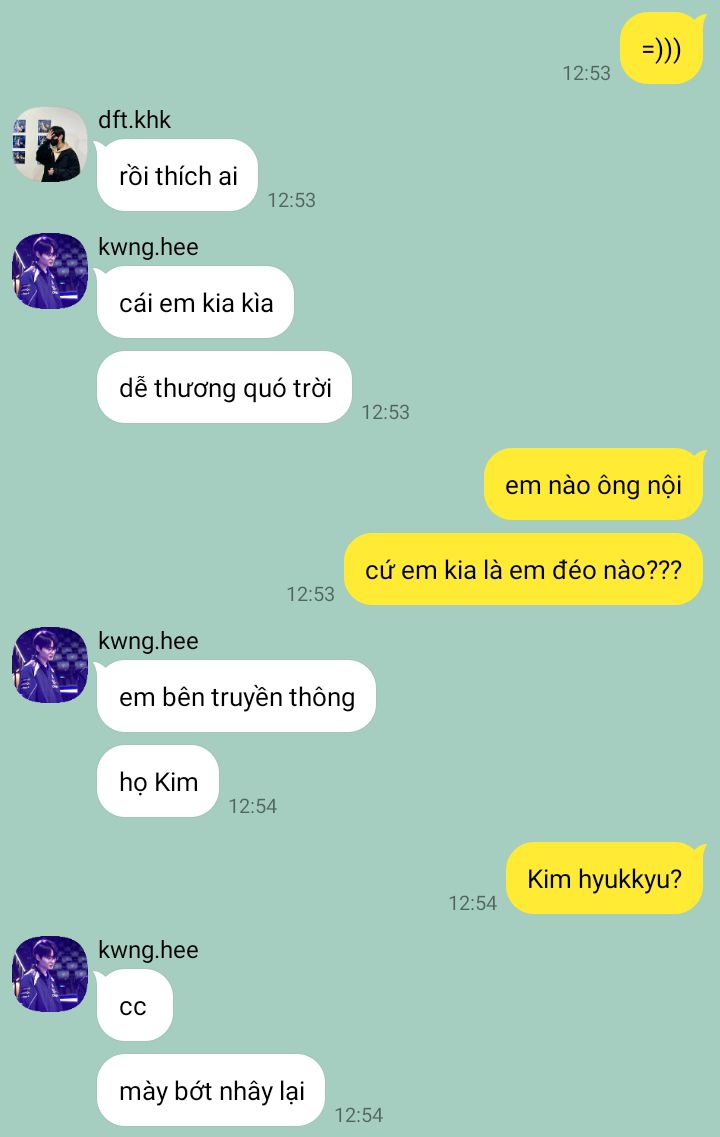Select the 'cc' message bubble
The width and height of the screenshot is (720, 1137).
(x=135, y=1005)
